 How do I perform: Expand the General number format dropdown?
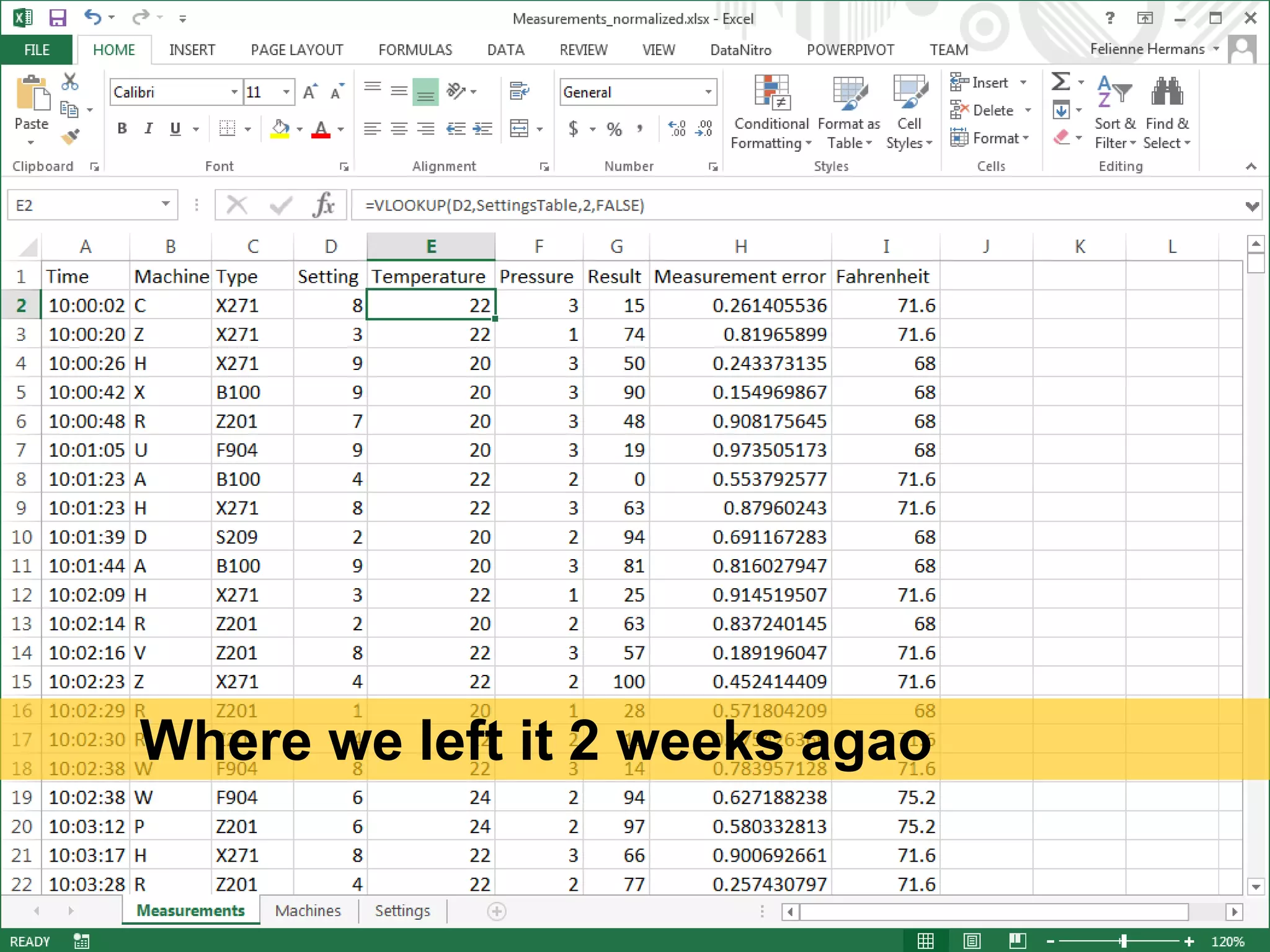[x=708, y=92]
